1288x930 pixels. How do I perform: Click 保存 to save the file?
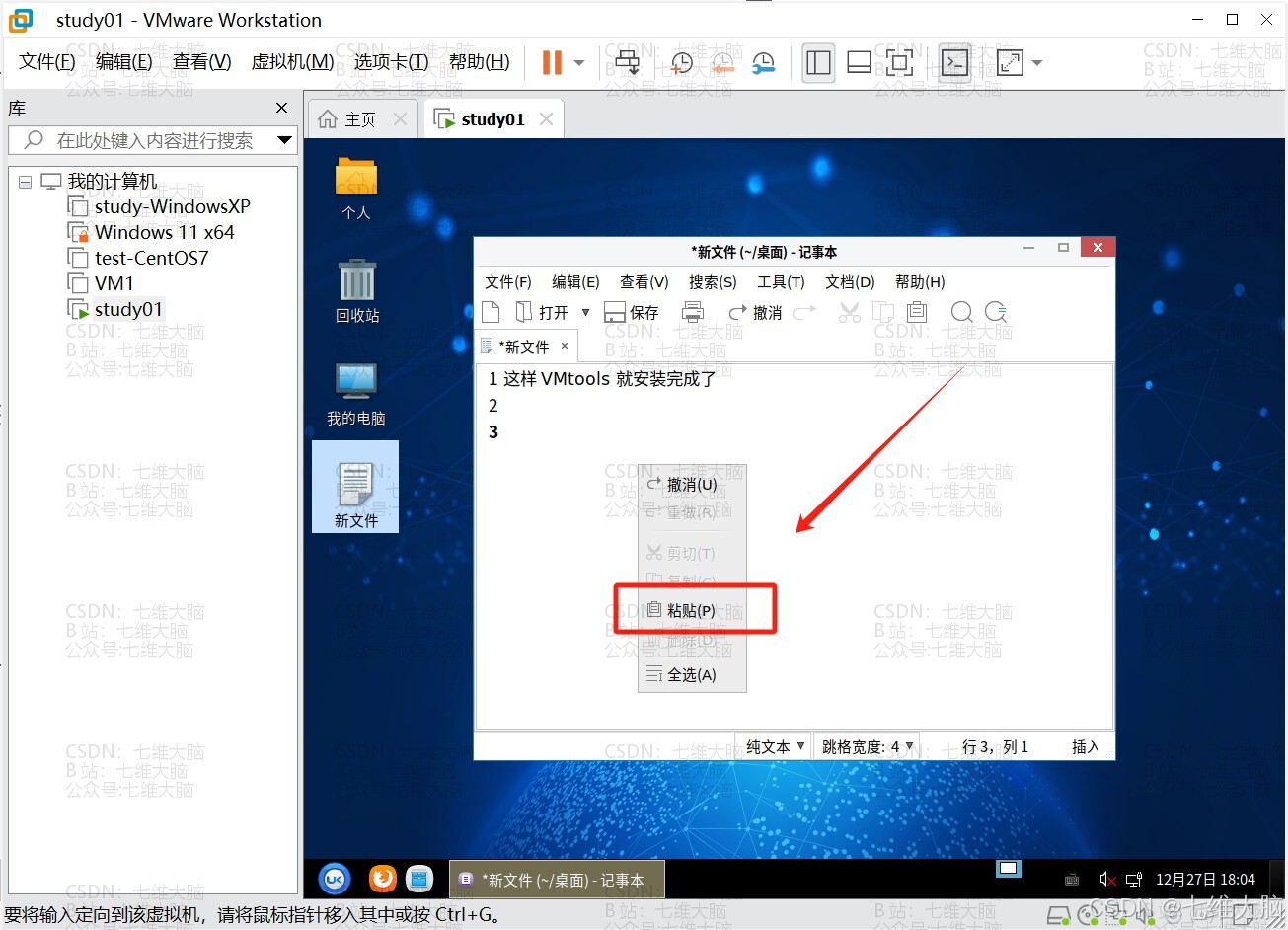[632, 312]
